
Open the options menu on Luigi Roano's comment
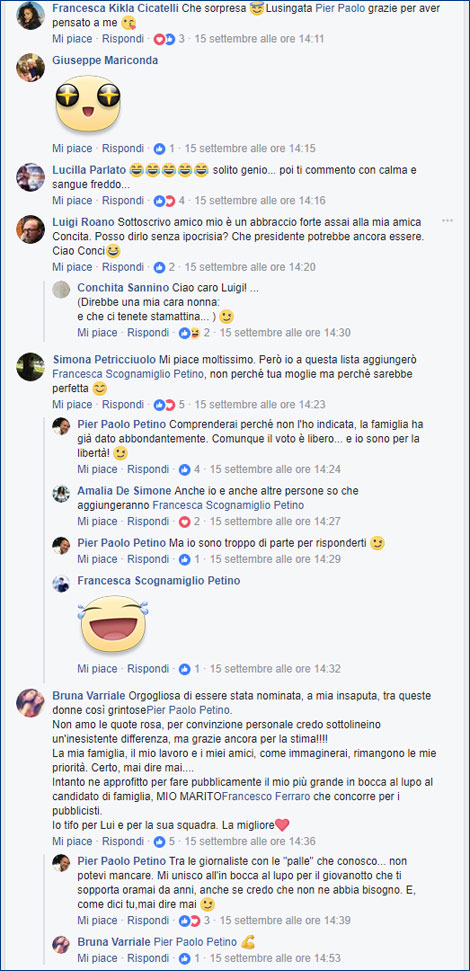tap(447, 221)
